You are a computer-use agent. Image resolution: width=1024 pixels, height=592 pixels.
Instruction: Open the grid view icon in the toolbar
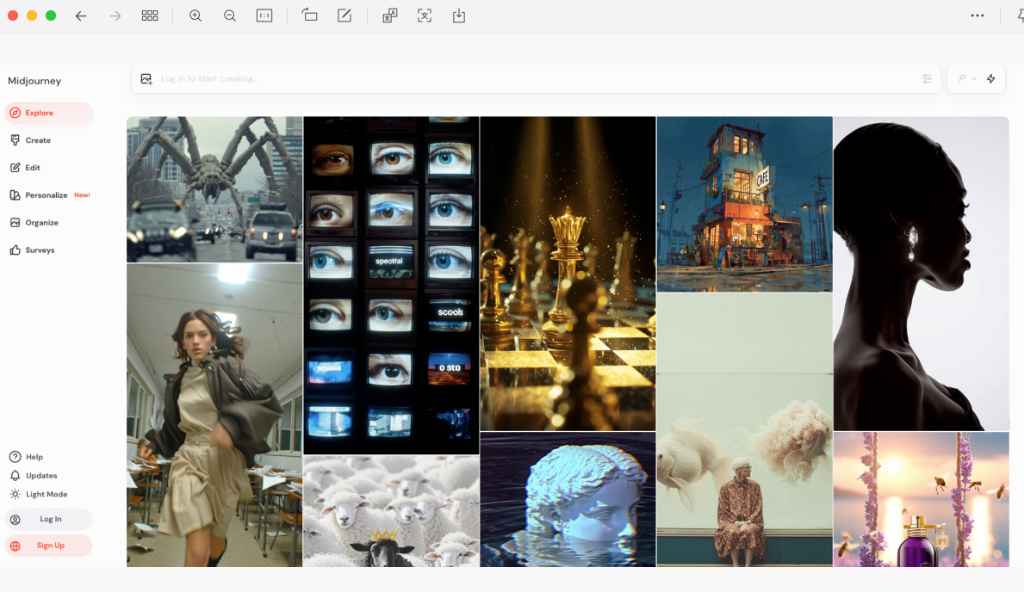coord(150,16)
